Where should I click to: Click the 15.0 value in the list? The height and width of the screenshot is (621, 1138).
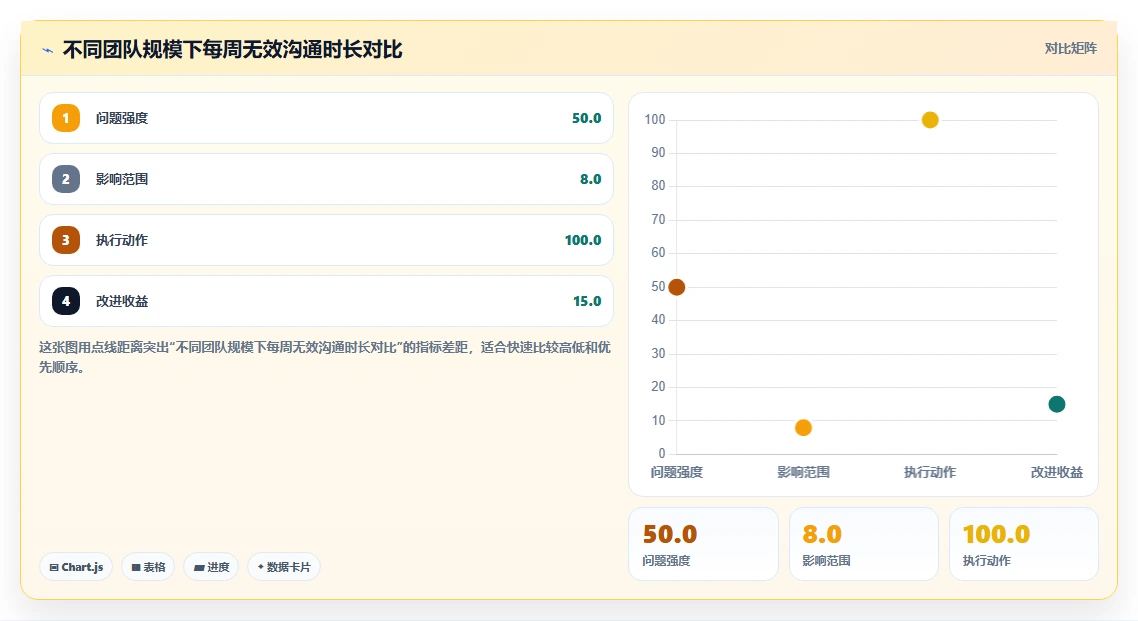tap(586, 301)
